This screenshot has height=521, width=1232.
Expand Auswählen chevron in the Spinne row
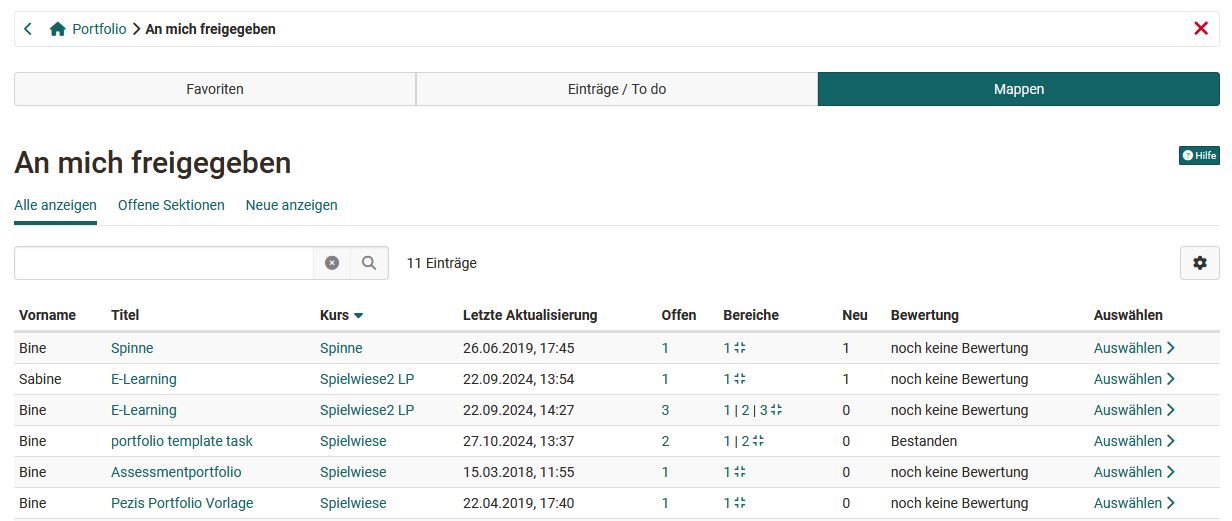(1171, 348)
